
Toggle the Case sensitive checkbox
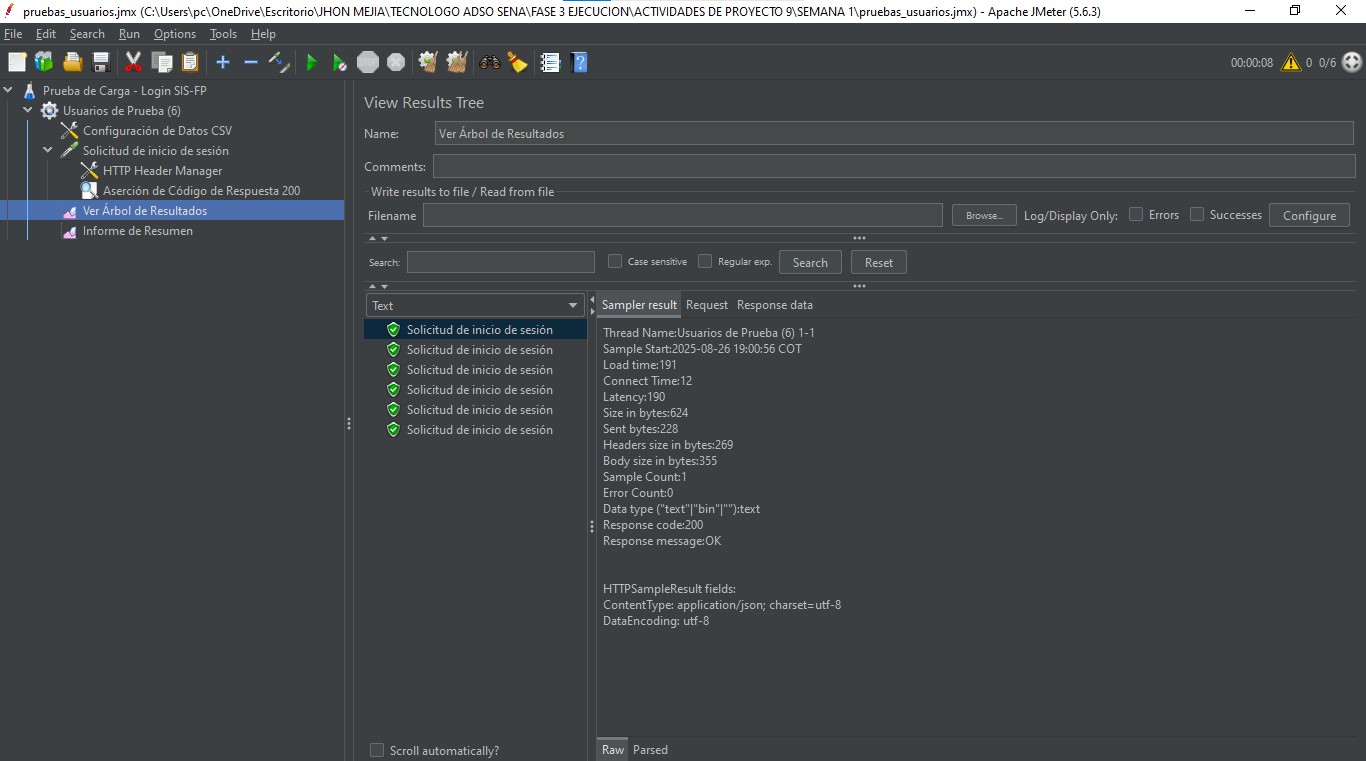coord(615,261)
